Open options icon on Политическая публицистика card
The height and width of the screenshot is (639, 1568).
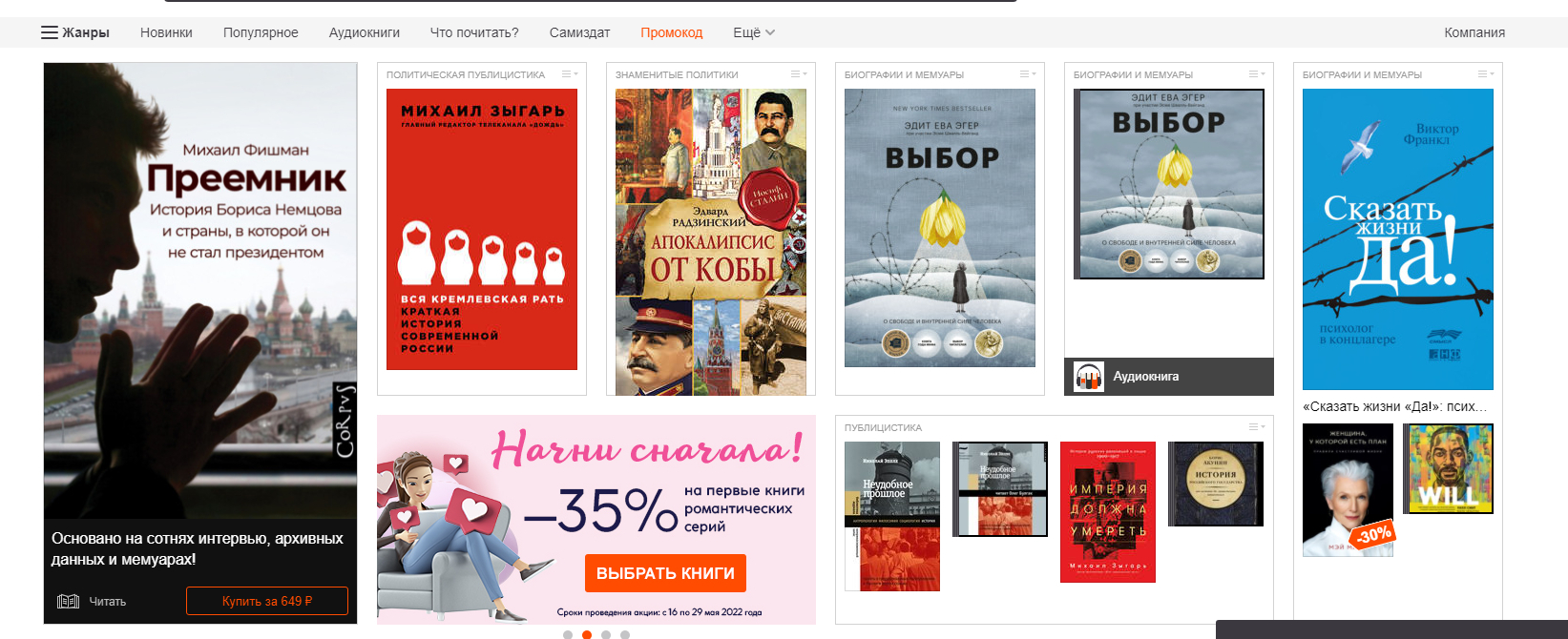pyautogui.click(x=570, y=74)
